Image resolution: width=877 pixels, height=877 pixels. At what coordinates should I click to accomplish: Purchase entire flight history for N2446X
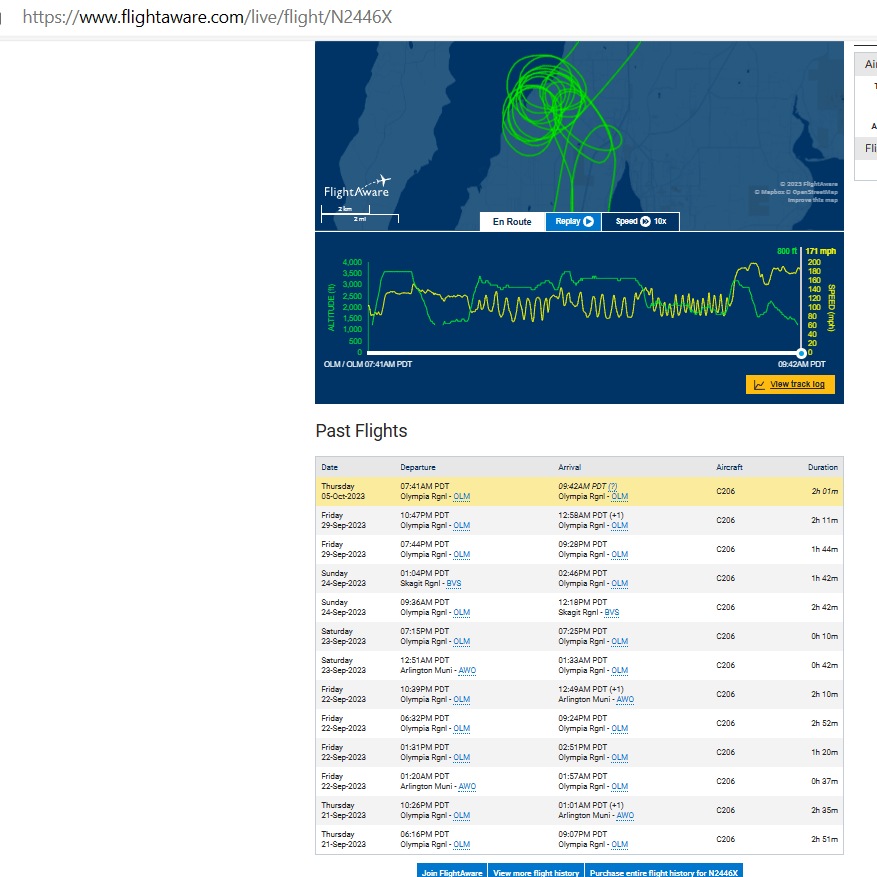[x=664, y=872]
